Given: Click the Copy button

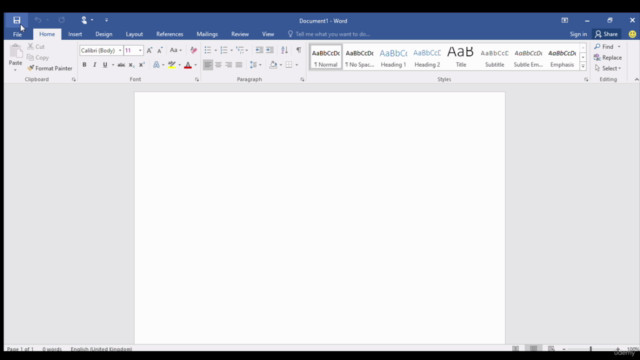Looking at the screenshot, I should (38, 58).
